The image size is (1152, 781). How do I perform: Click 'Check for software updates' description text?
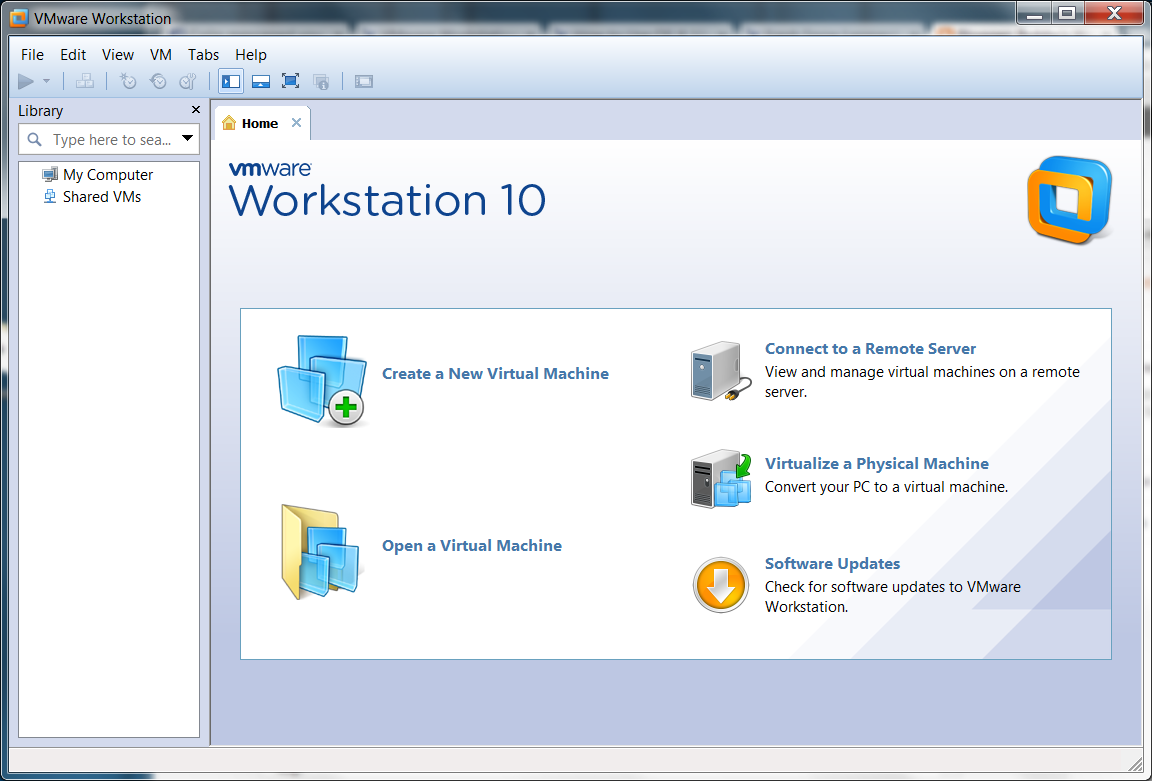(893, 597)
